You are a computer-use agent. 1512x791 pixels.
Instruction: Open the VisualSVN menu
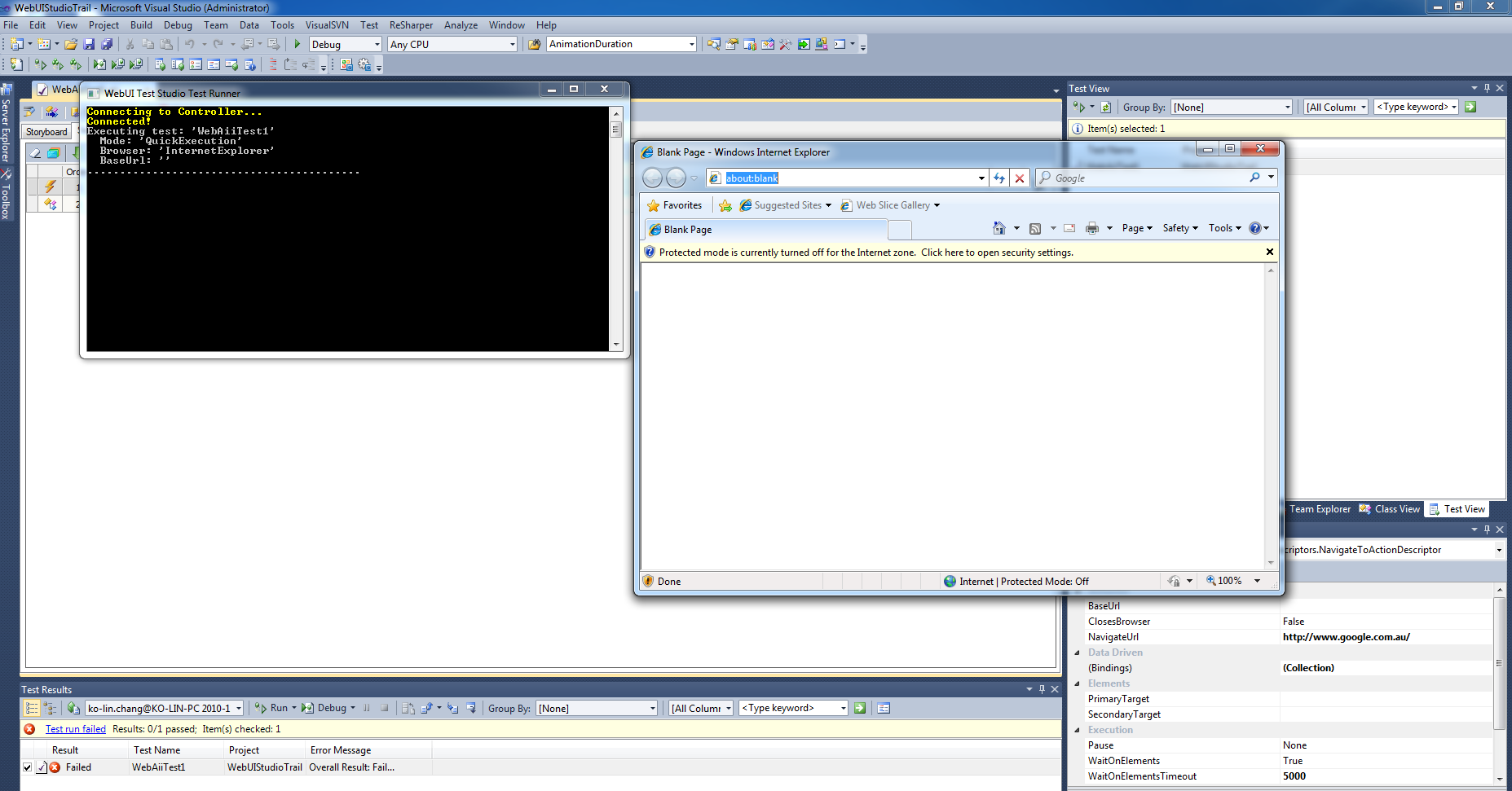click(x=327, y=25)
